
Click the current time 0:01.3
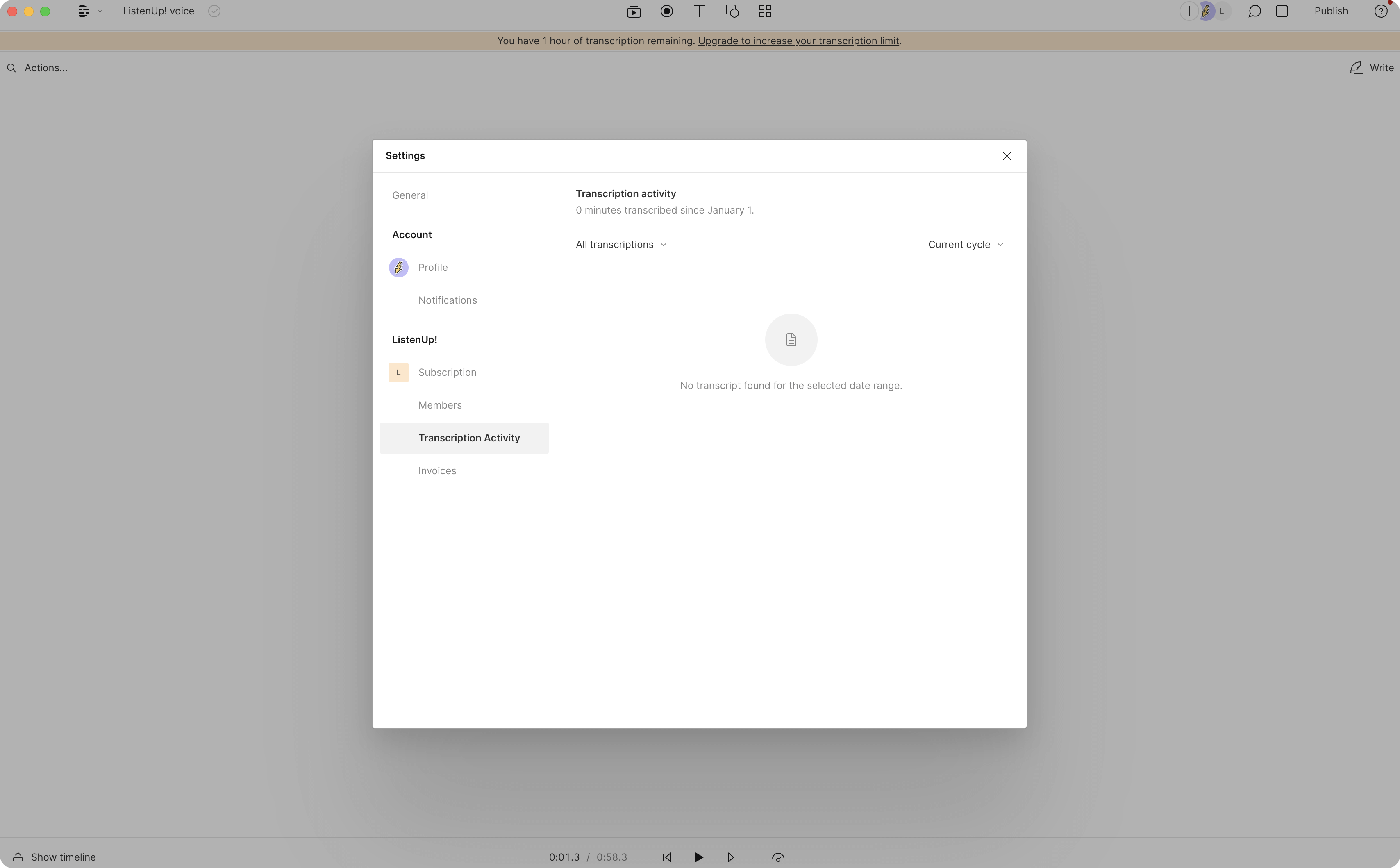point(564,857)
